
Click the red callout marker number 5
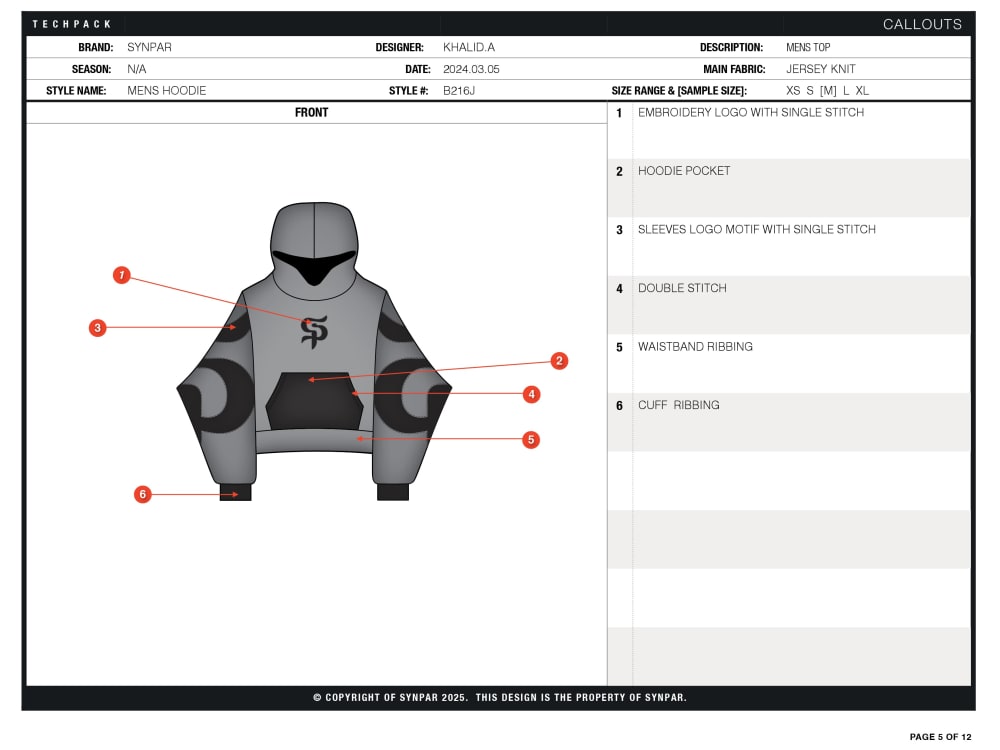pos(531,439)
